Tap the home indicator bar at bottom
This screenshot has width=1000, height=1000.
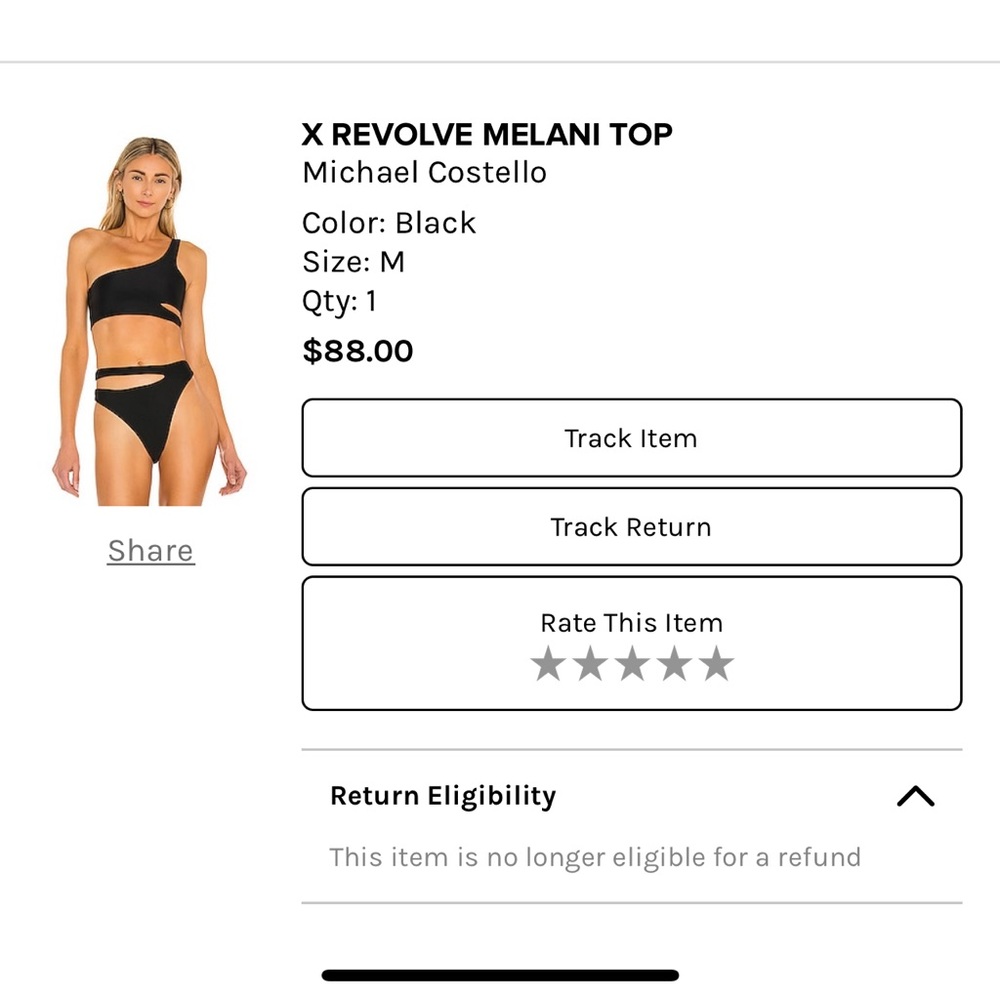click(x=500, y=971)
